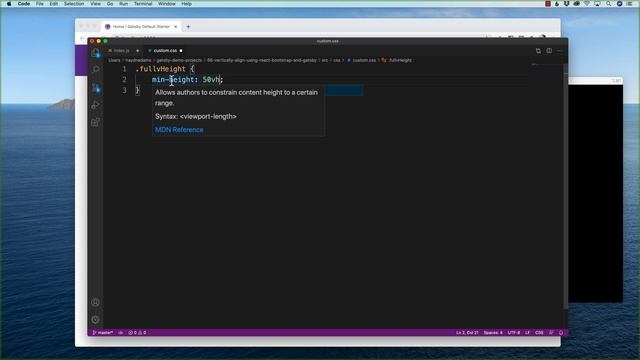
Task: Open a new browser tab with plus button
Action: point(188,27)
